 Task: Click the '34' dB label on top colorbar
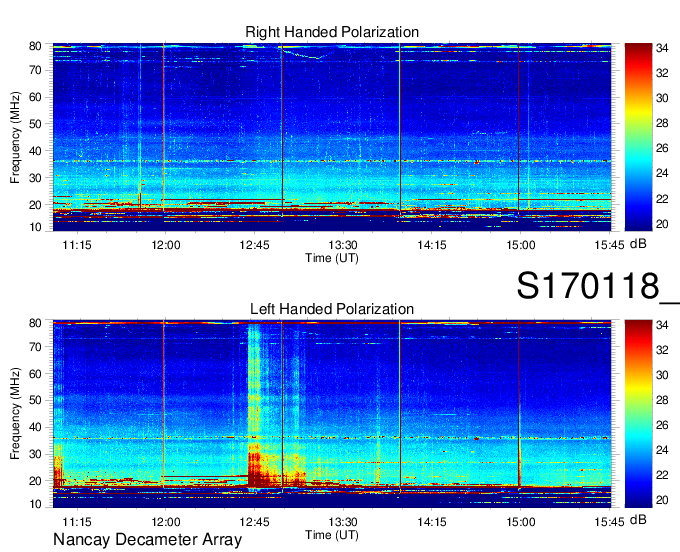tap(662, 48)
